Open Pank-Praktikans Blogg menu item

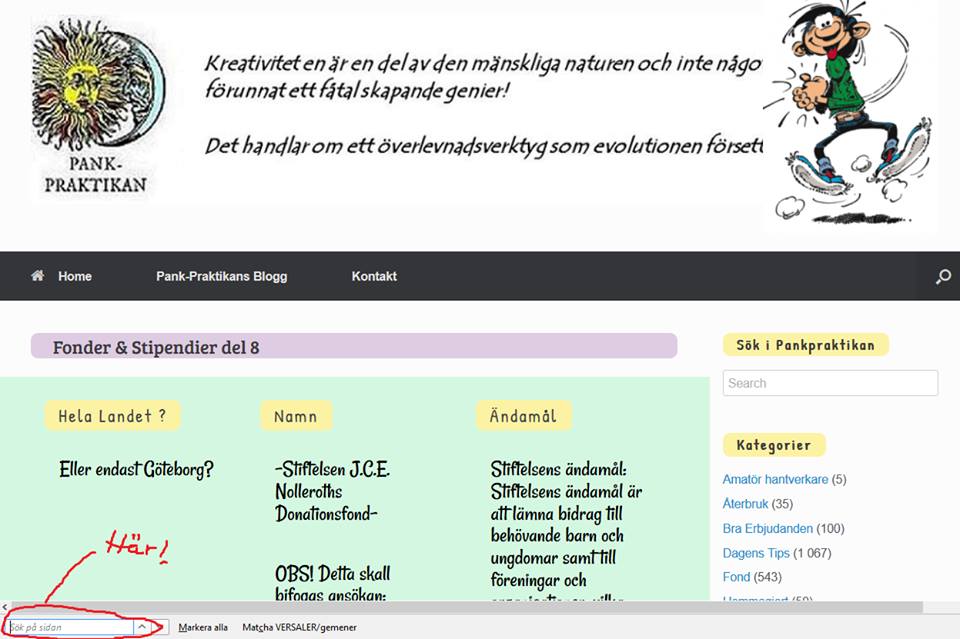tap(221, 276)
